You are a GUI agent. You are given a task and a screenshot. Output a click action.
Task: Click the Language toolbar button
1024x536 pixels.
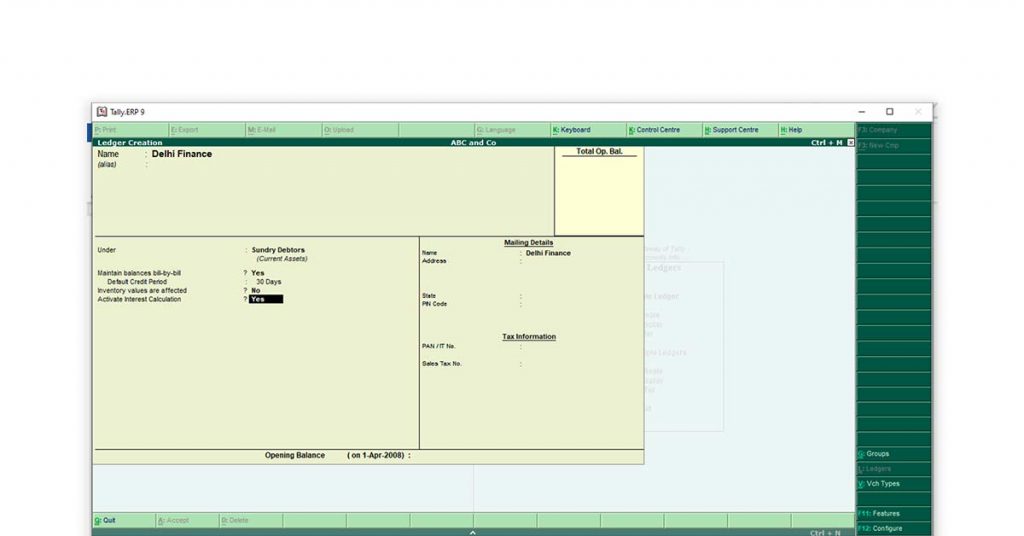pyautogui.click(x=497, y=130)
